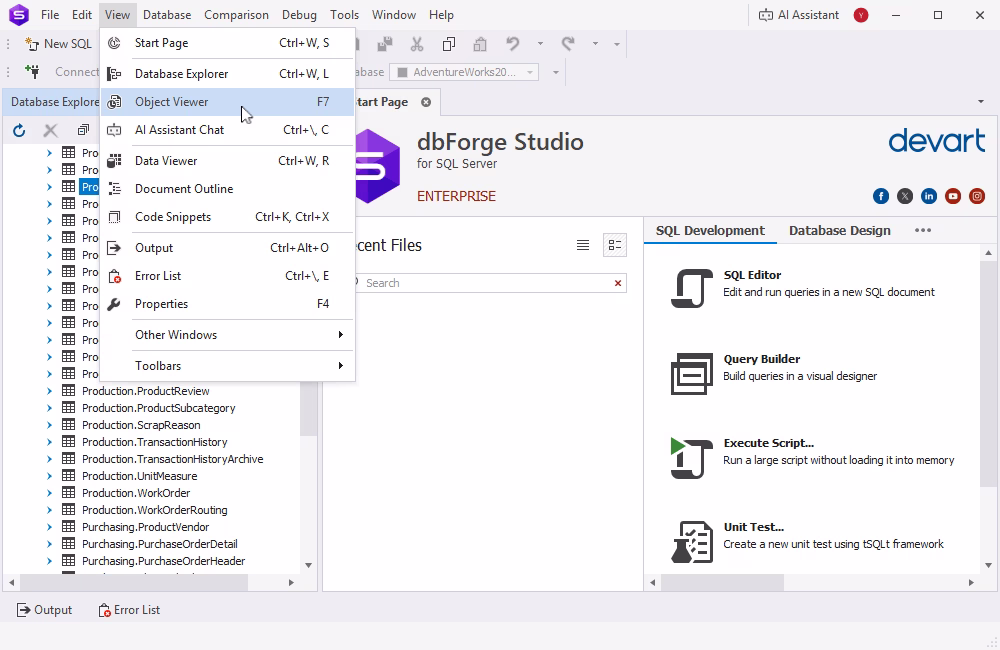The image size is (1000, 650).
Task: Click the YouTube icon on the Start Page
Action: [x=952, y=196]
